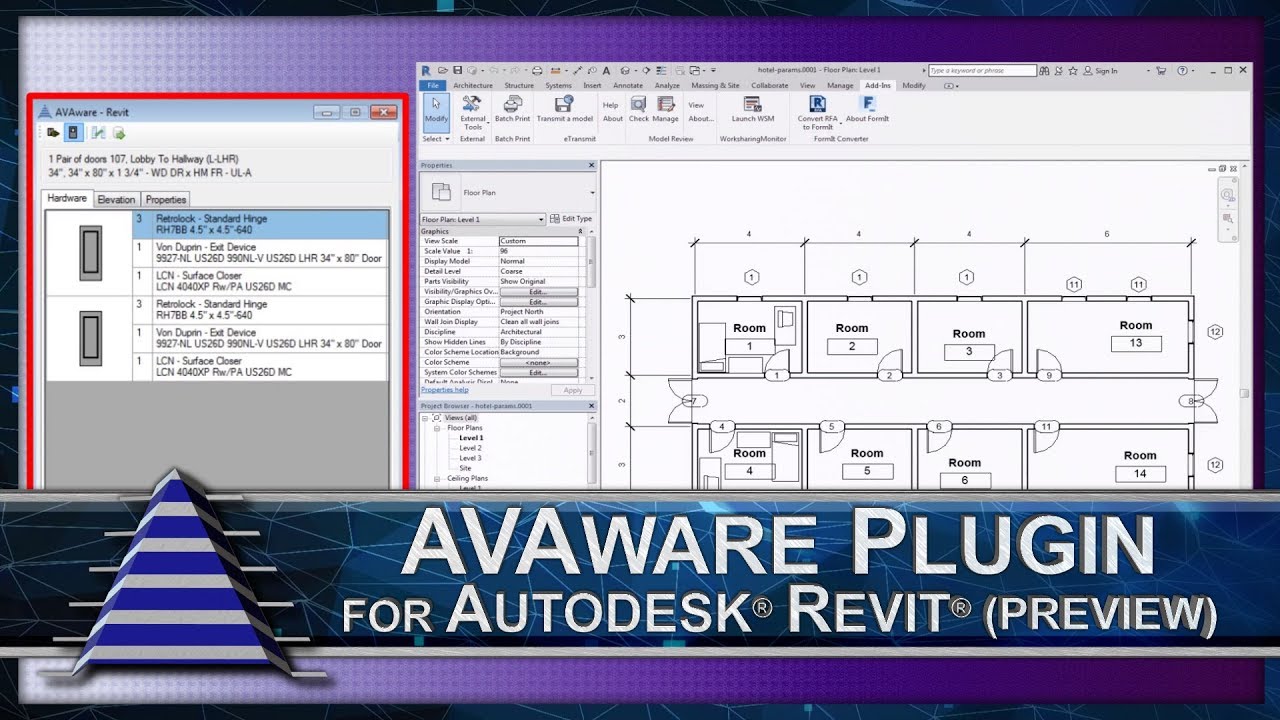The image size is (1280, 720).
Task: Select the first Von Duprin - Exit Device row
Action: pos(260,252)
